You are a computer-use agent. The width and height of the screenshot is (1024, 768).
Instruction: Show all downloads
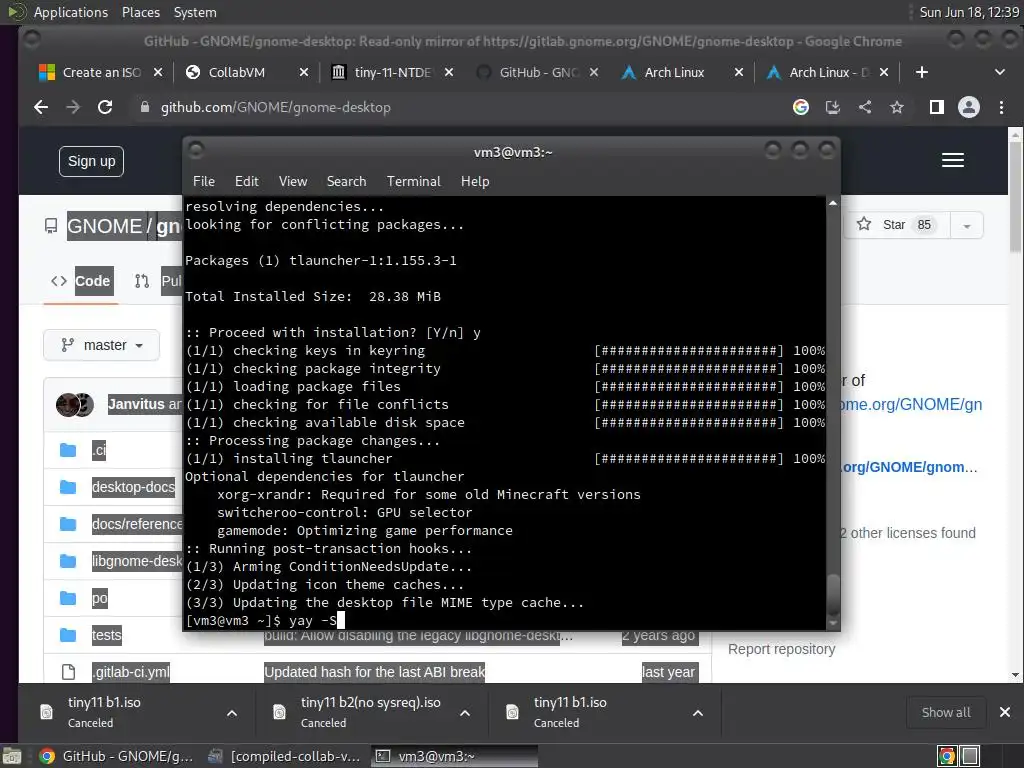(946, 712)
